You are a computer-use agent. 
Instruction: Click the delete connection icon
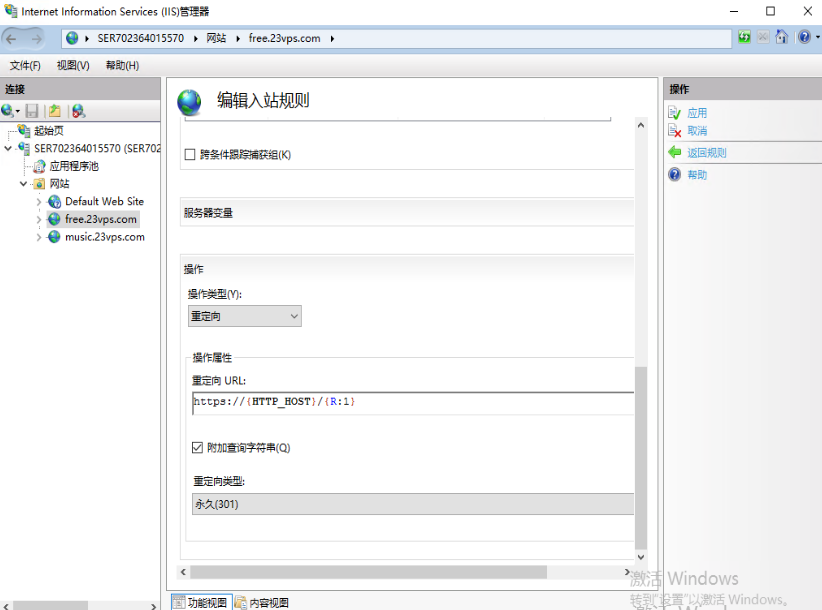click(x=78, y=111)
